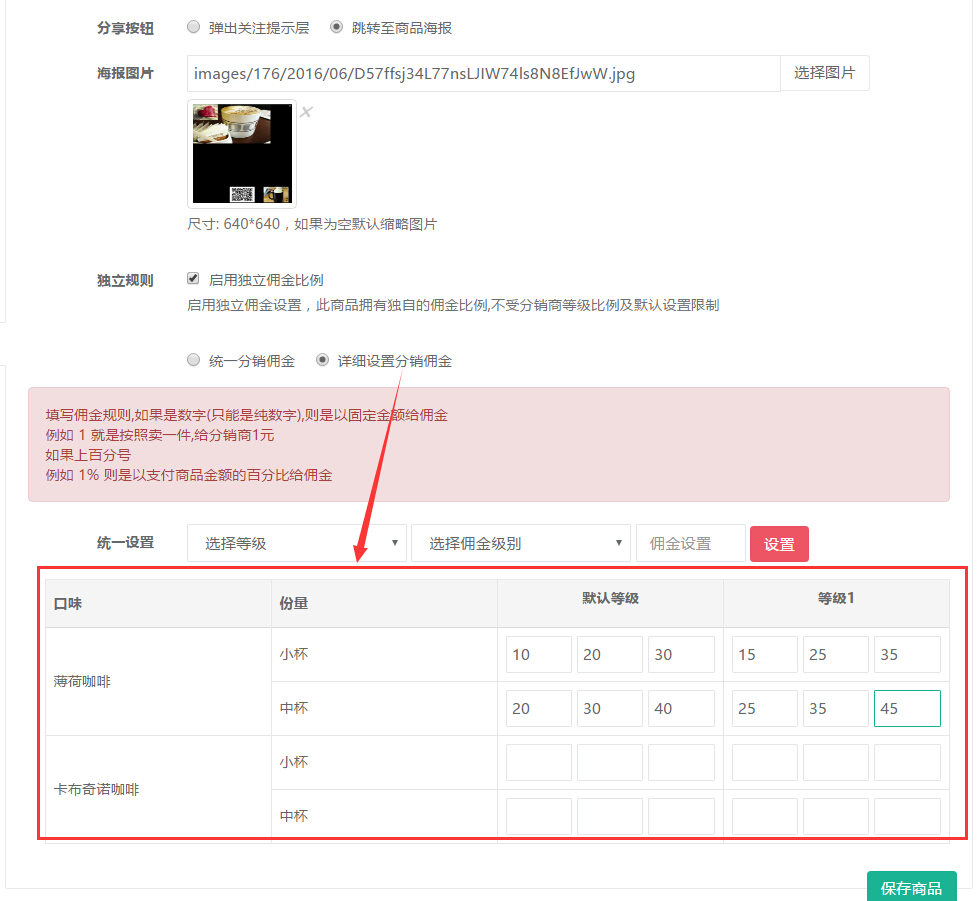Choose the '统一分销佣金' radio button
Image resolution: width=980 pixels, height=901 pixels.
[x=194, y=360]
